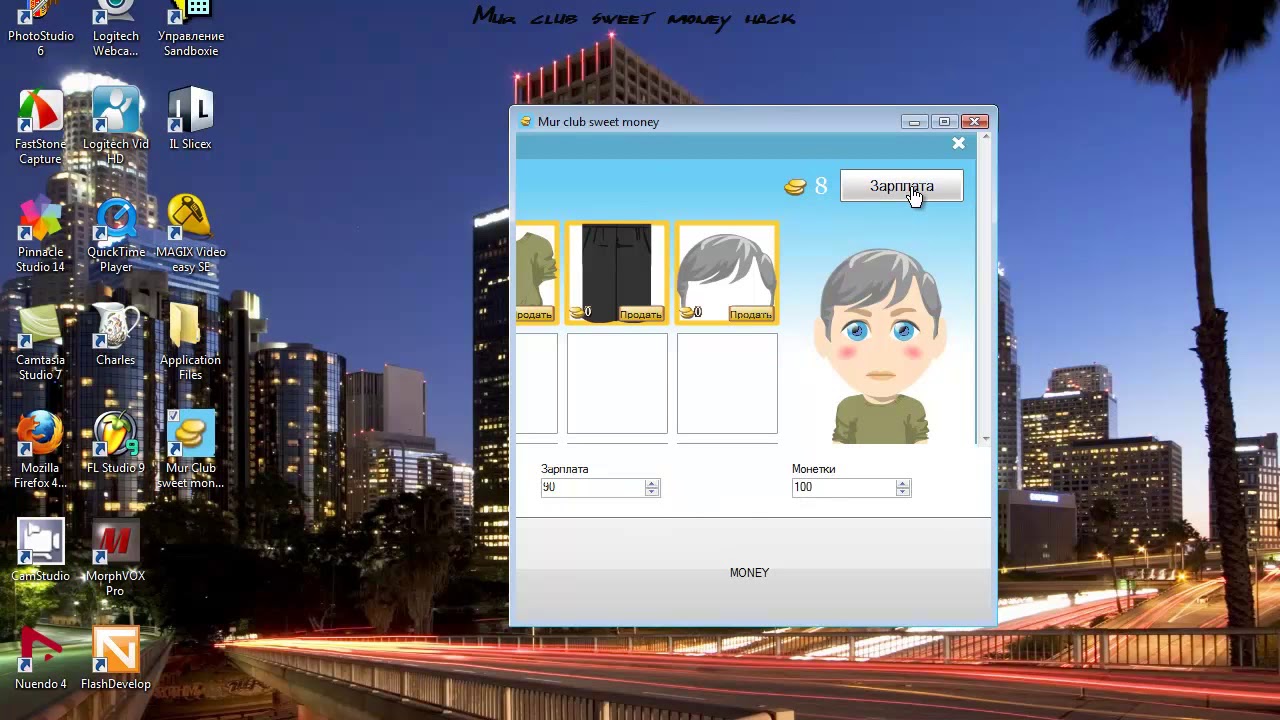
Task: Open Logitech Webcam desktop shortcut
Action: 116,29
